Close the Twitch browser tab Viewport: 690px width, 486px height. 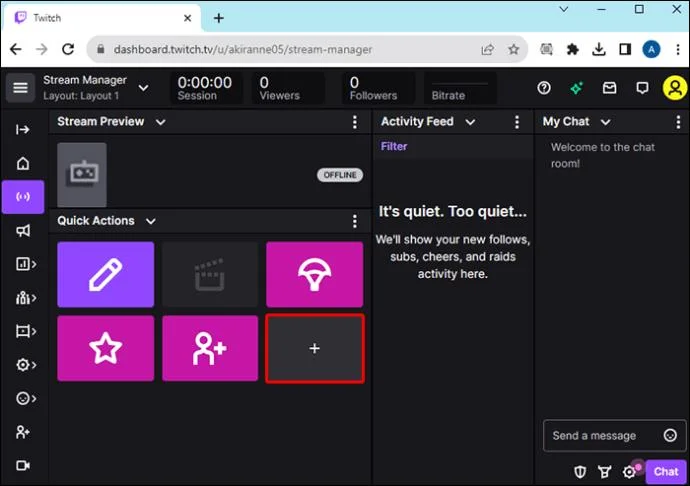tap(187, 18)
